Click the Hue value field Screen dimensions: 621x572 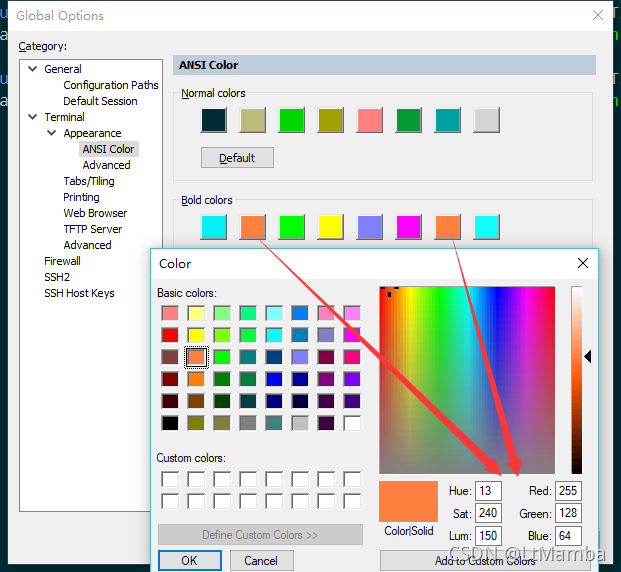click(488, 491)
